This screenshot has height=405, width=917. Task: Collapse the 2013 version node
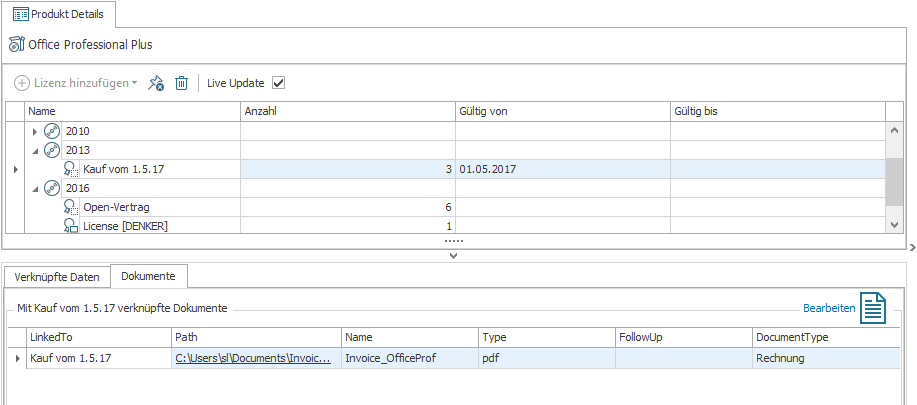(x=35, y=151)
